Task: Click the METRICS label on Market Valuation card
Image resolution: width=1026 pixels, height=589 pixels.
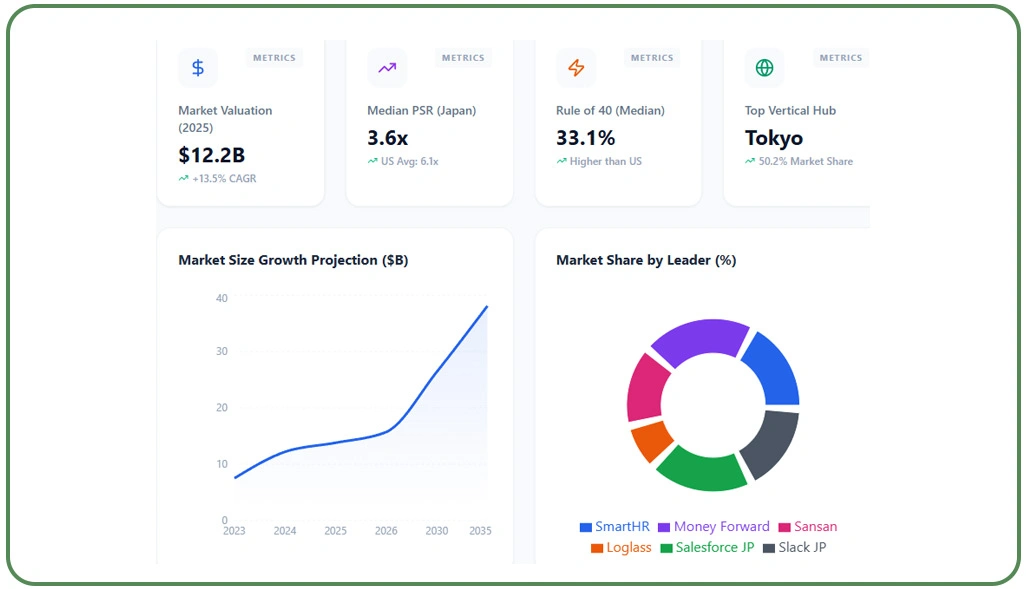Action: pyautogui.click(x=274, y=57)
